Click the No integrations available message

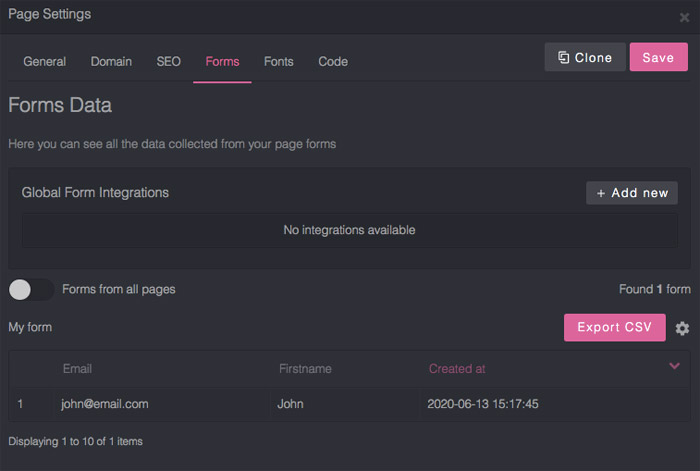tap(349, 230)
